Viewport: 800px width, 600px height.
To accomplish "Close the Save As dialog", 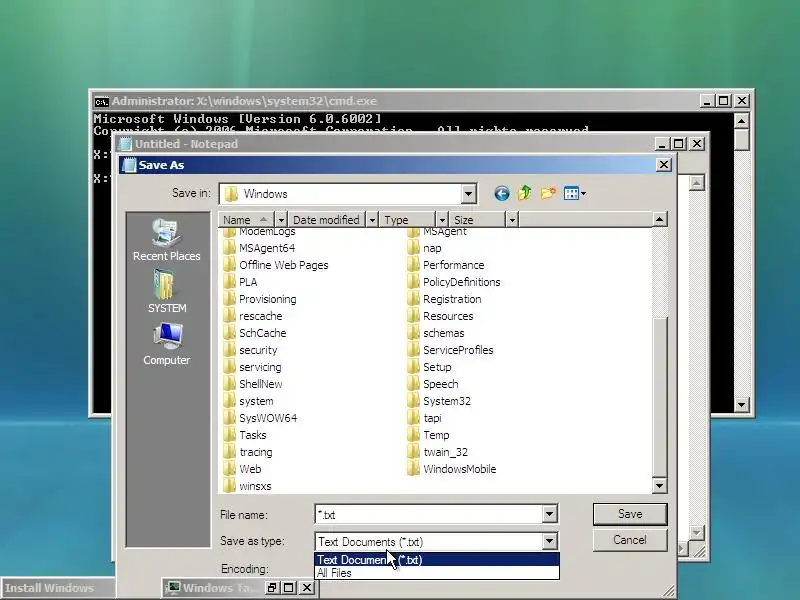I will click(x=663, y=165).
